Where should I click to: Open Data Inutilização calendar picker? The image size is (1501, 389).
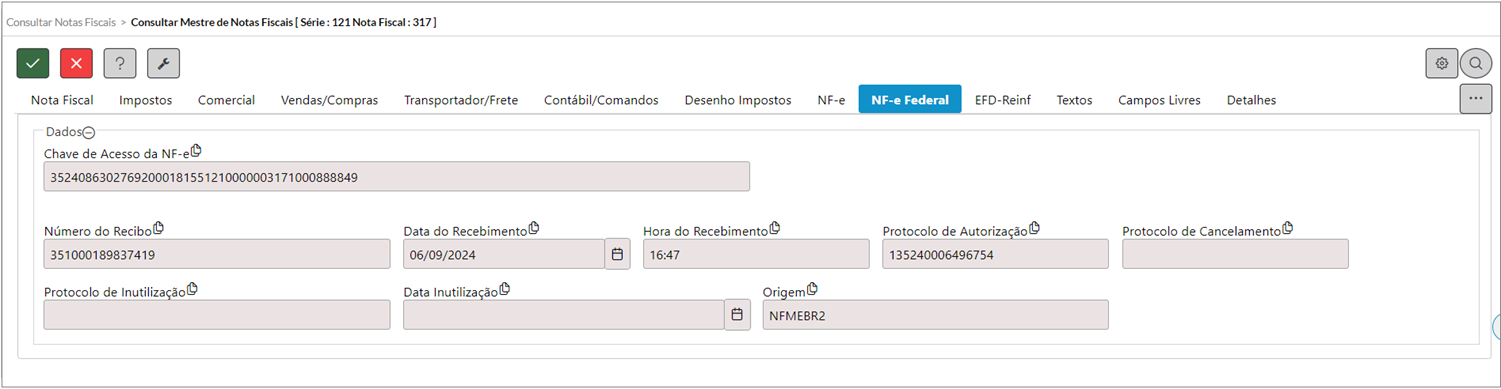[737, 314]
